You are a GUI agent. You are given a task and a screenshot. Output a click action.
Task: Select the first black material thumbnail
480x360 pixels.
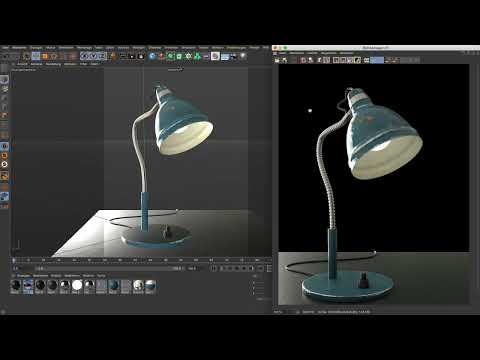coord(16,286)
